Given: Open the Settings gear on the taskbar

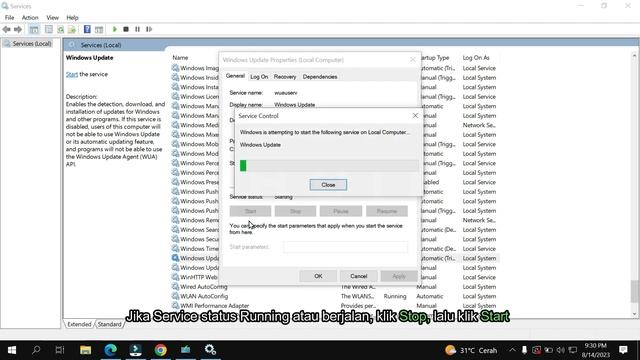Looking at the screenshot, I should pyautogui.click(x=210, y=350).
